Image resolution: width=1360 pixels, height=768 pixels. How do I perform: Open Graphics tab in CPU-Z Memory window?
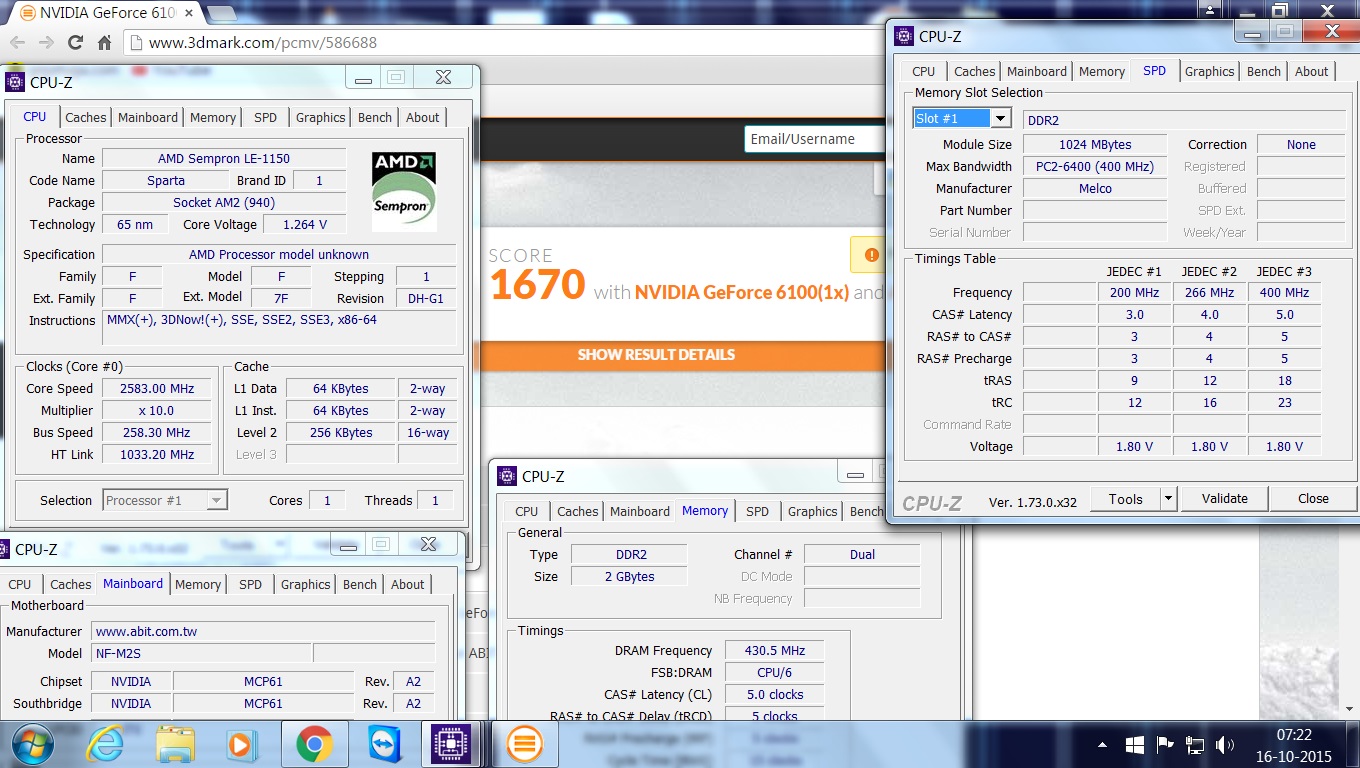click(x=812, y=511)
